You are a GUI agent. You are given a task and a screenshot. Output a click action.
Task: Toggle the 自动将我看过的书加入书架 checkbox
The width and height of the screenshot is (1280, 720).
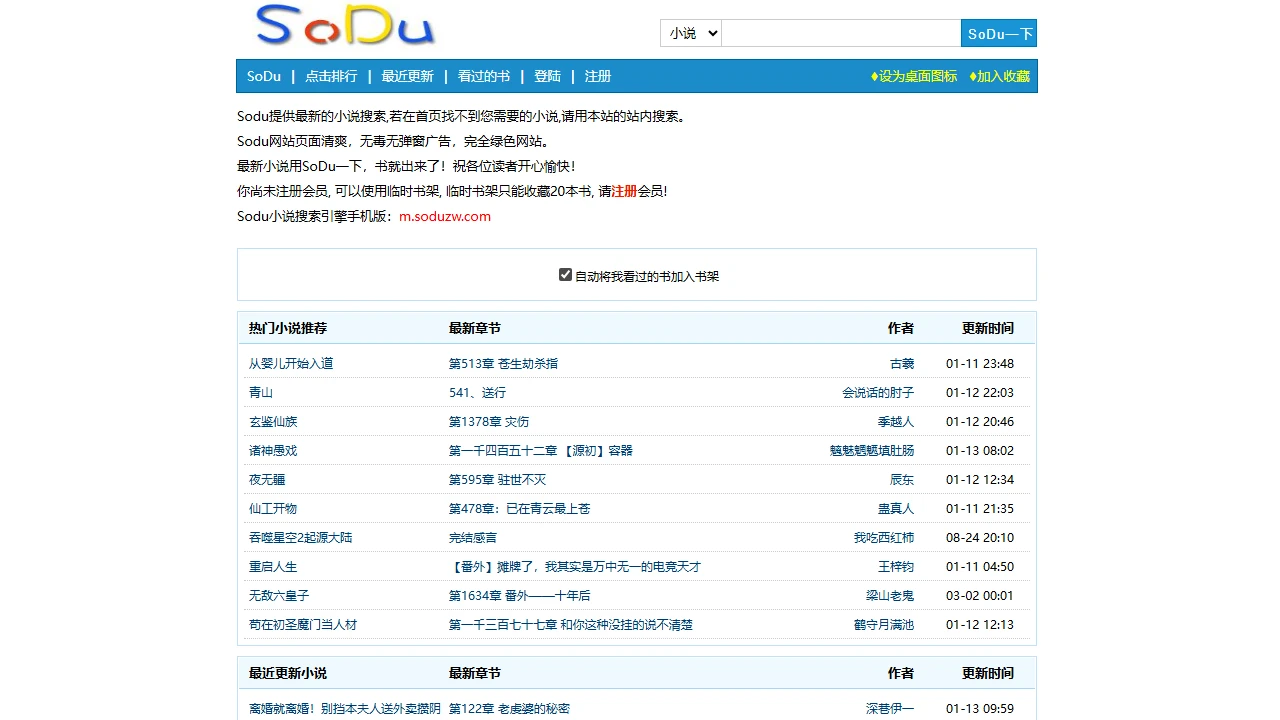click(x=565, y=275)
